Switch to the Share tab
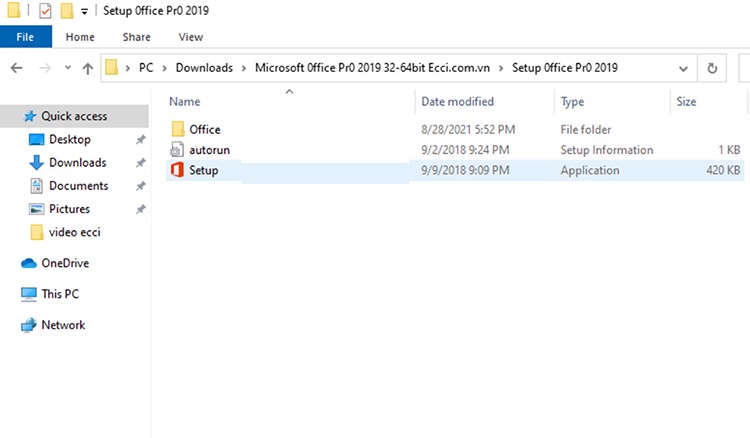 (x=136, y=37)
